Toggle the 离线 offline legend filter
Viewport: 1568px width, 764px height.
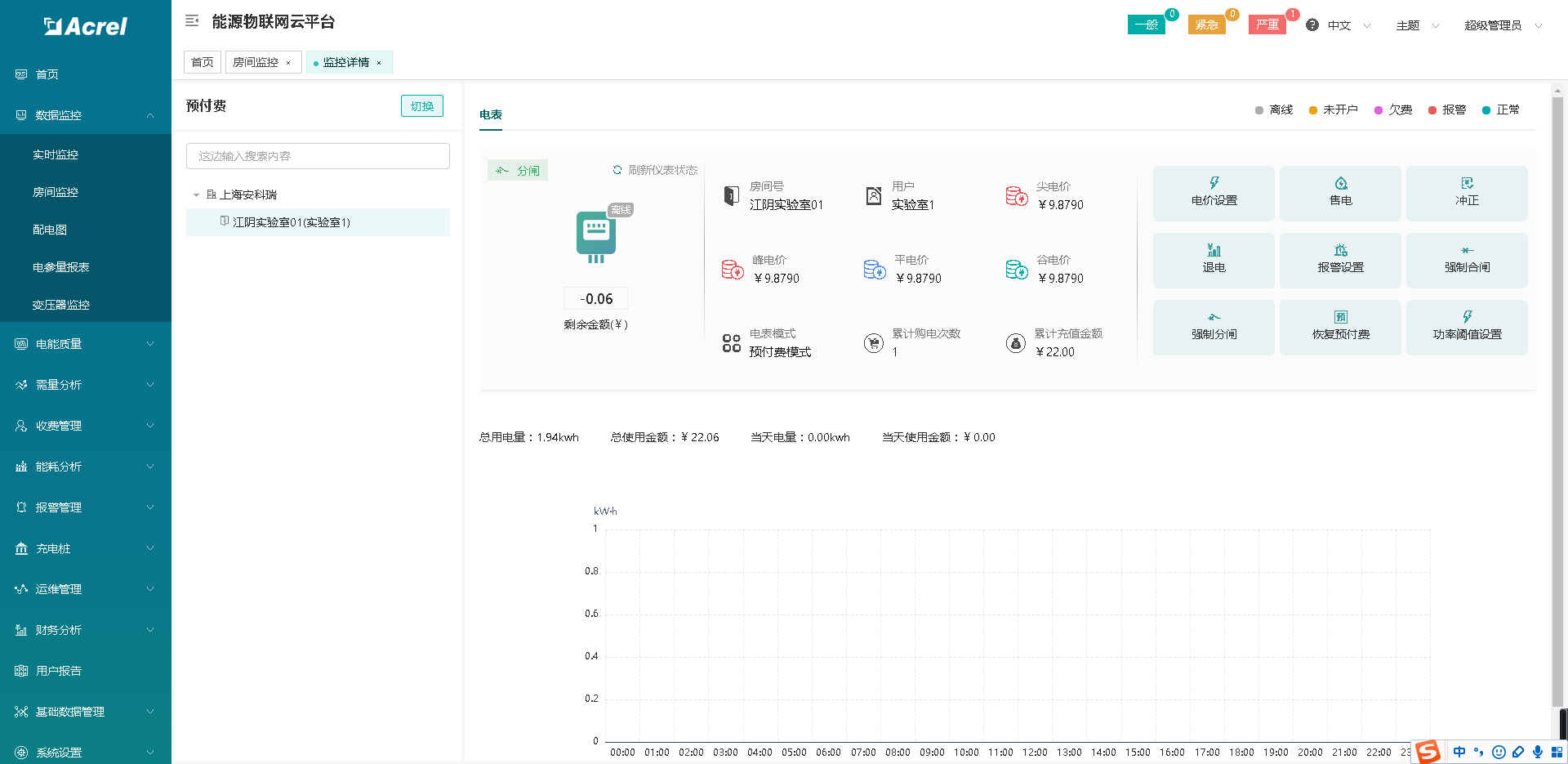click(x=1274, y=109)
